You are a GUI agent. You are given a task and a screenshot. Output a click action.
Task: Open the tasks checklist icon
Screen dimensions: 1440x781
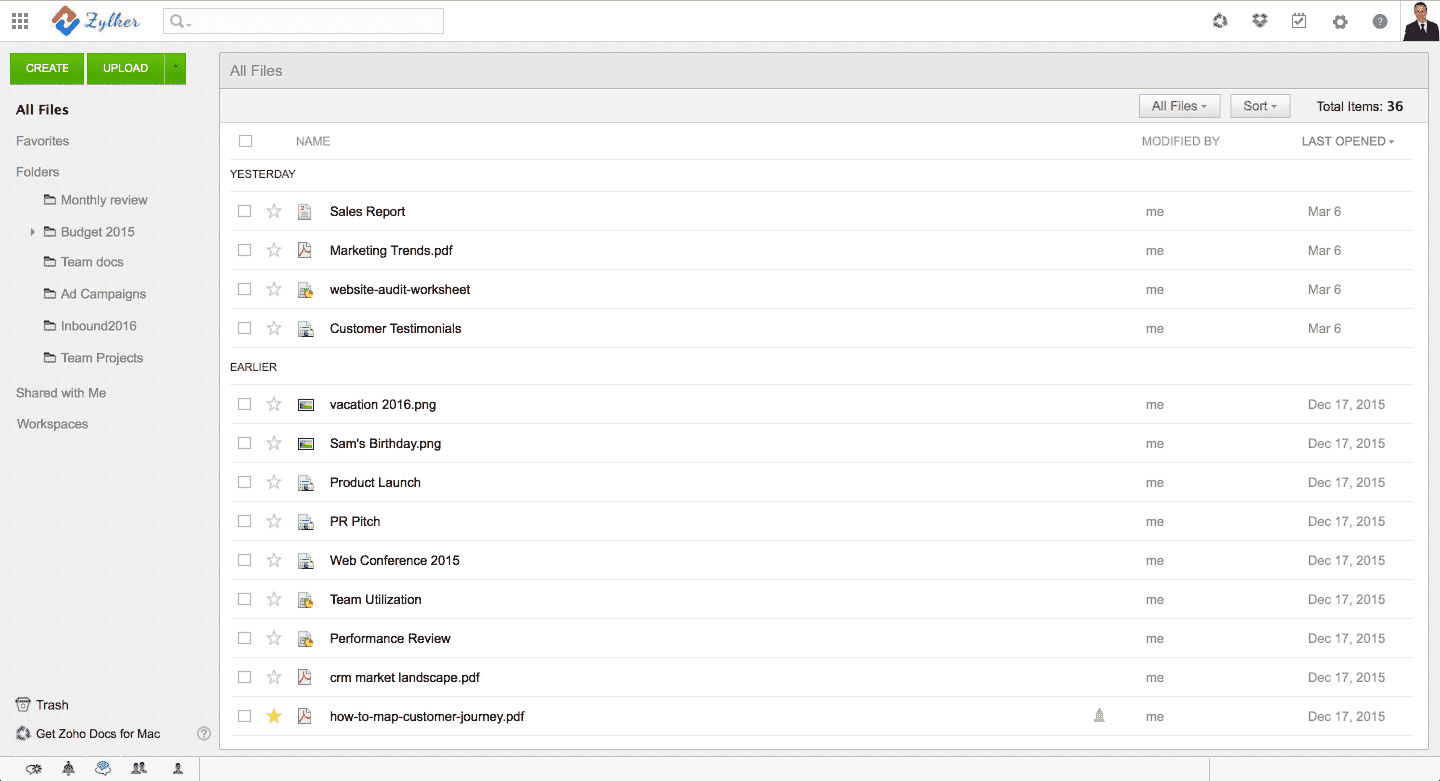[x=1299, y=21]
